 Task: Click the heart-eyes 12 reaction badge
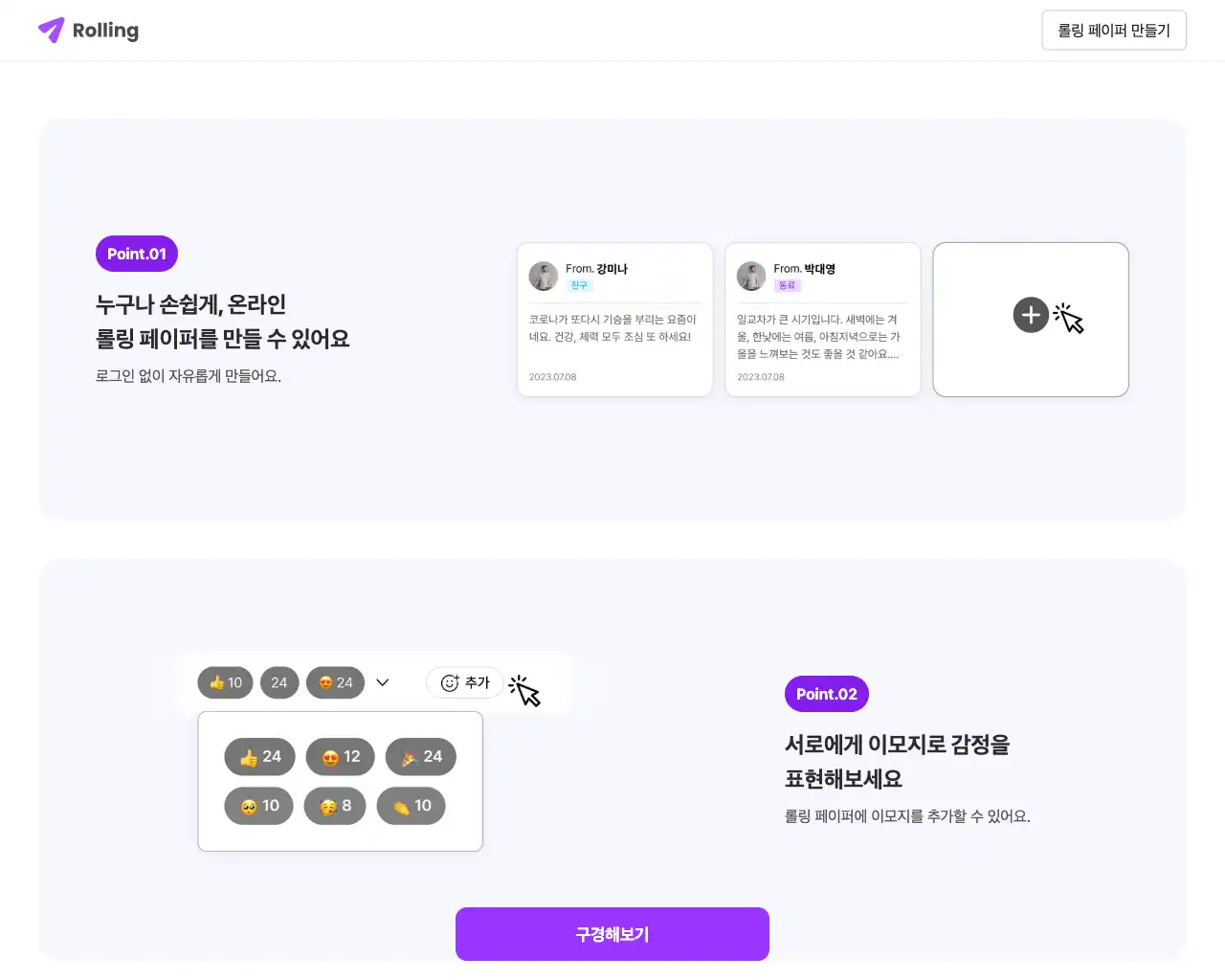tap(340, 757)
